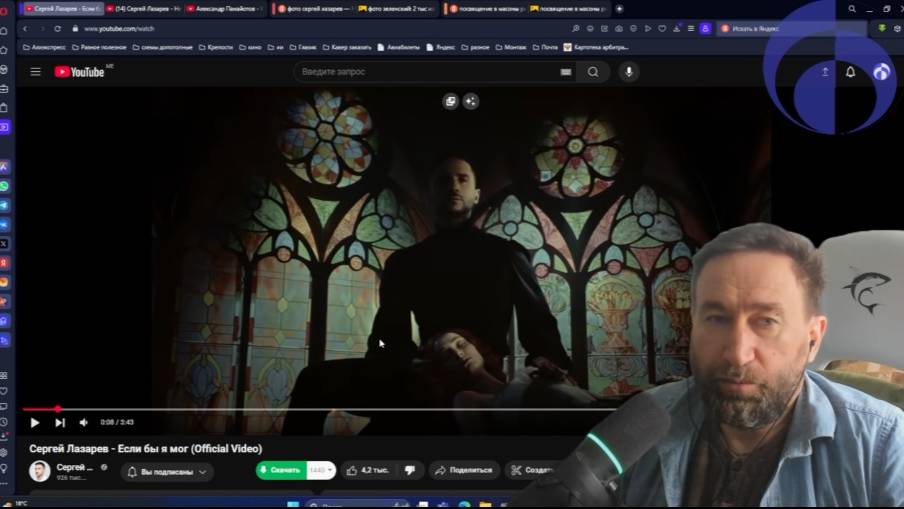Go to YouTube home via the logo
The image size is (904, 509).
(x=80, y=72)
